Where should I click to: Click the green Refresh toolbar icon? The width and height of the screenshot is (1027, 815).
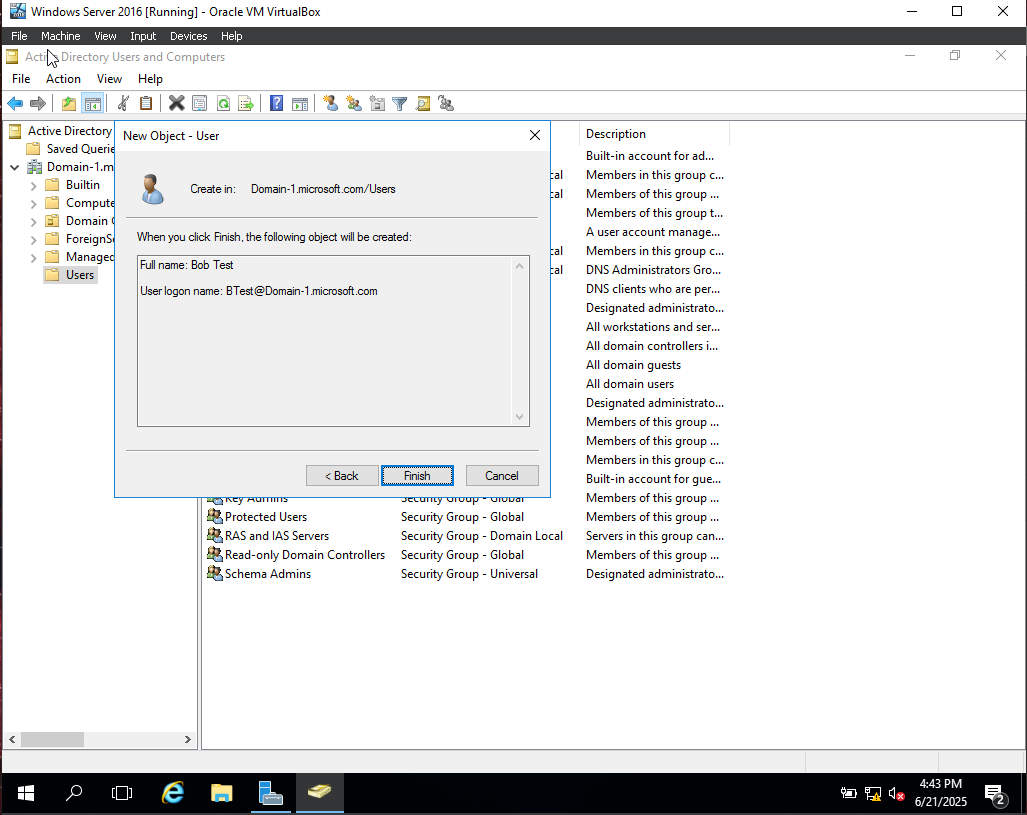[223, 104]
